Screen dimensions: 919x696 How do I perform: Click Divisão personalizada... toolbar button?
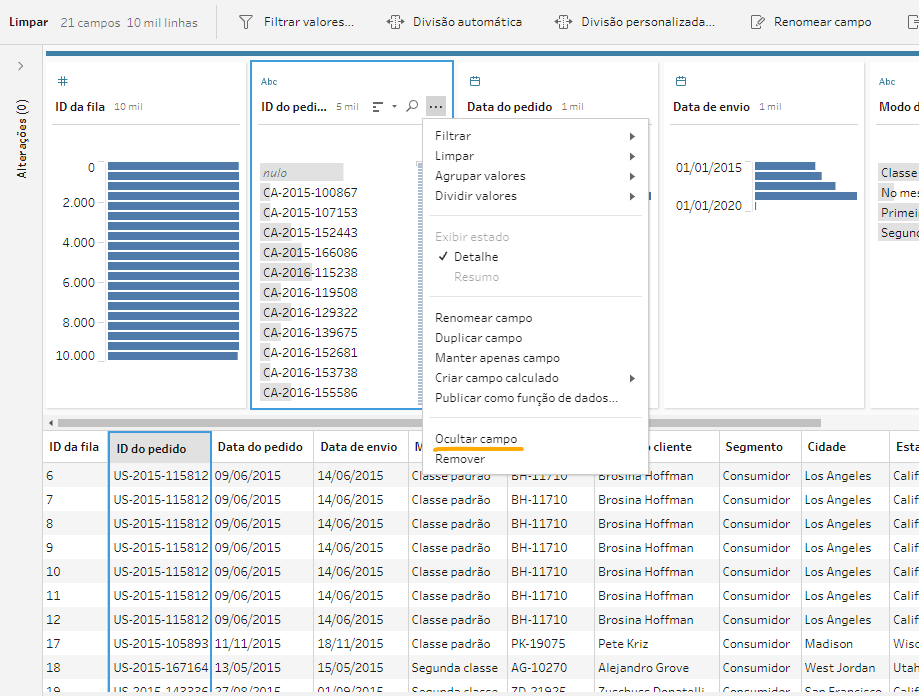(x=635, y=22)
